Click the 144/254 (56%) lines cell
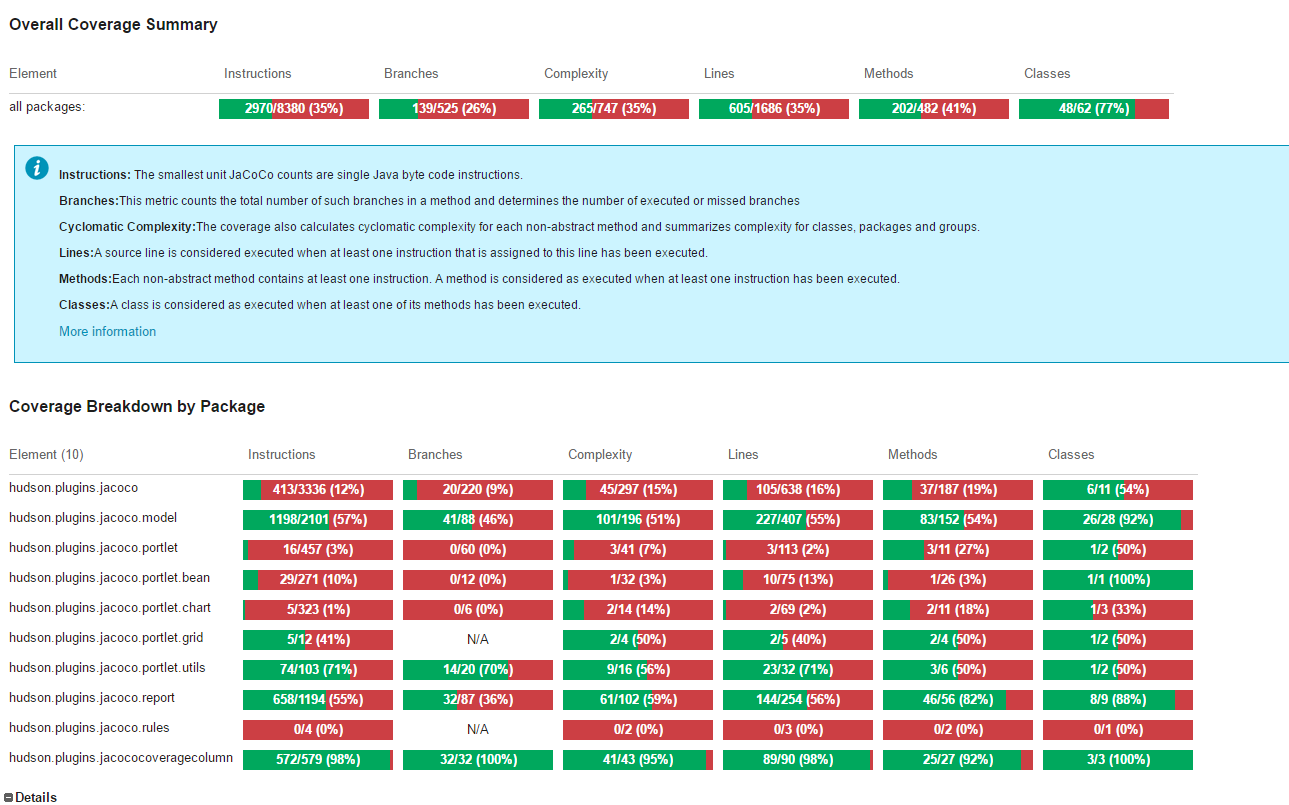 798,700
